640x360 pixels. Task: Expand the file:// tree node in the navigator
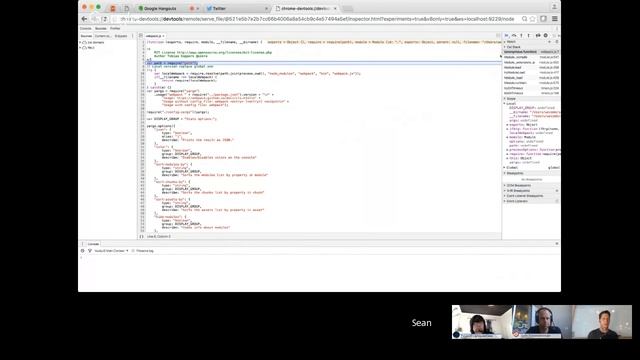point(80,48)
